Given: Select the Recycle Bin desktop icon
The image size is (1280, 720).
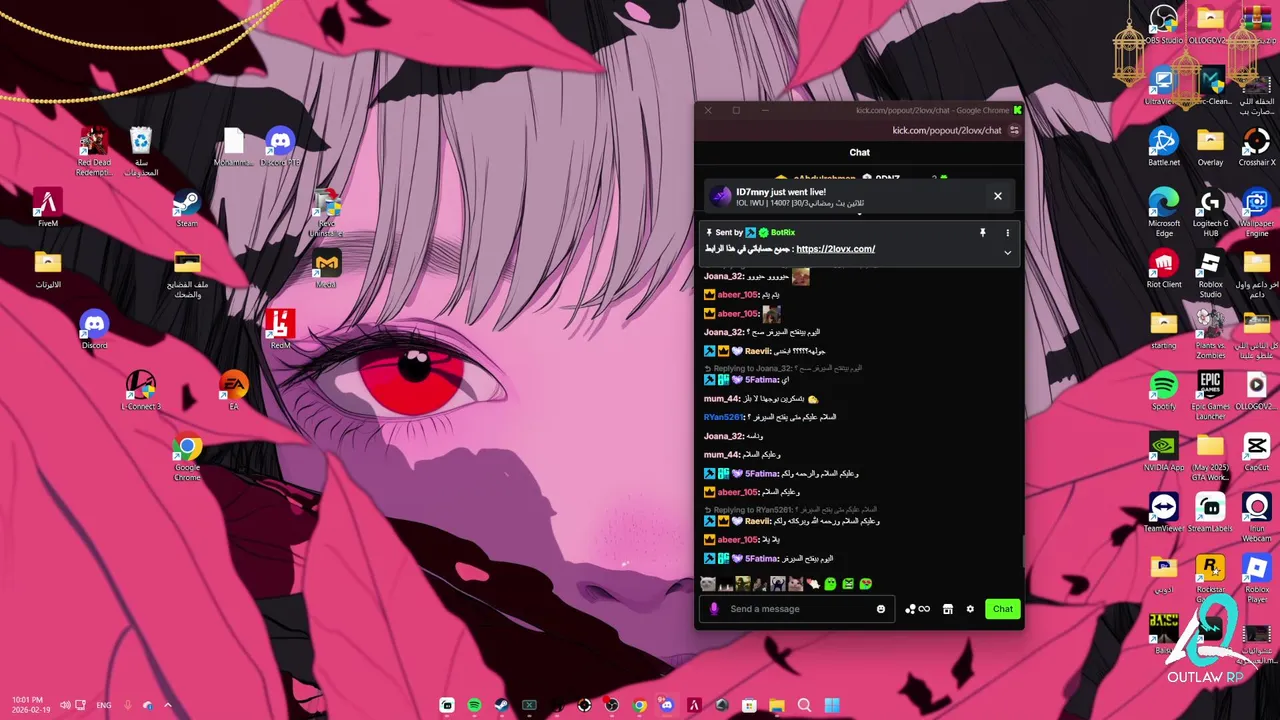Looking at the screenshot, I should 141,152.
